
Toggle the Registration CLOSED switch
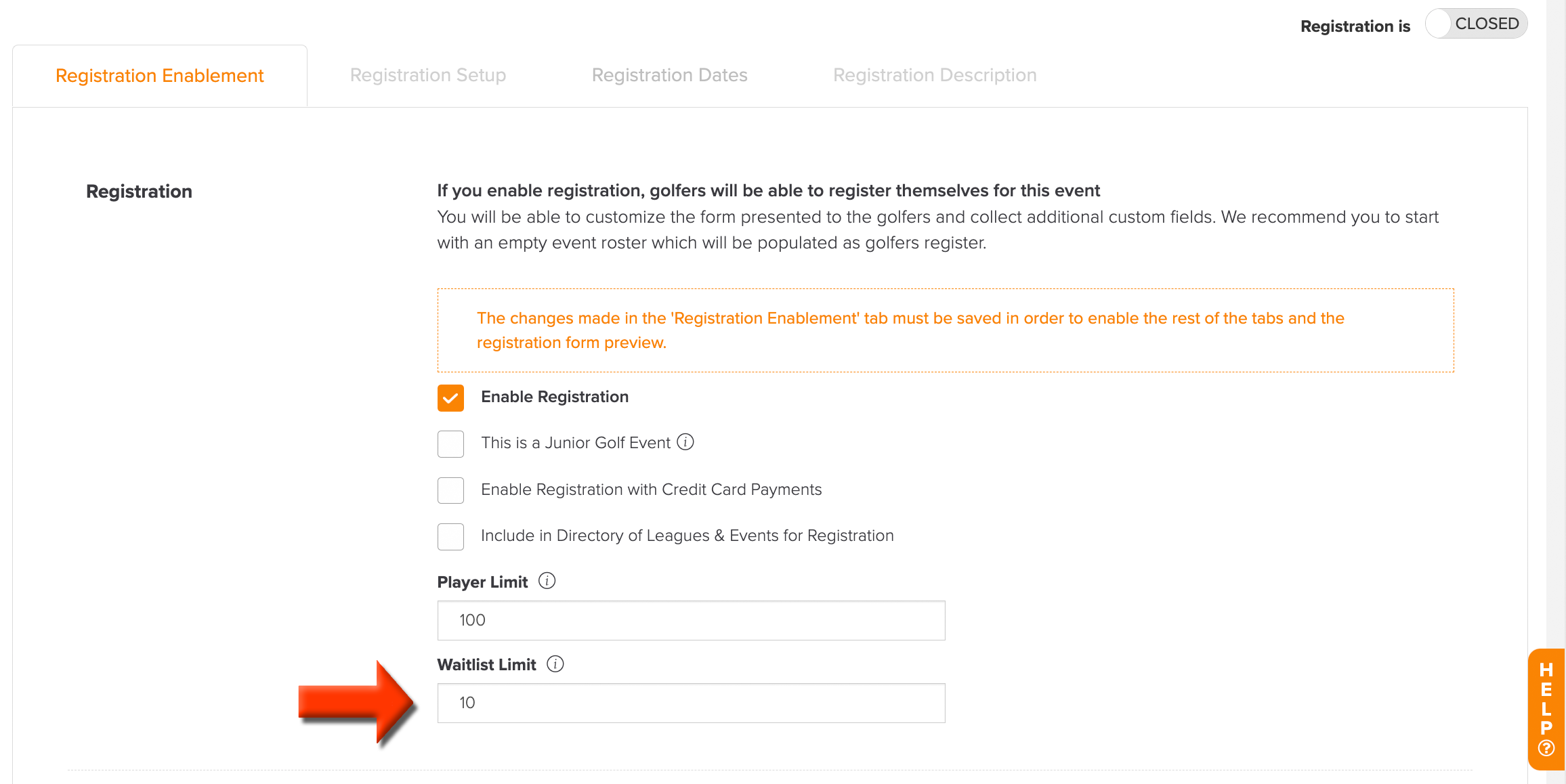coord(1476,24)
